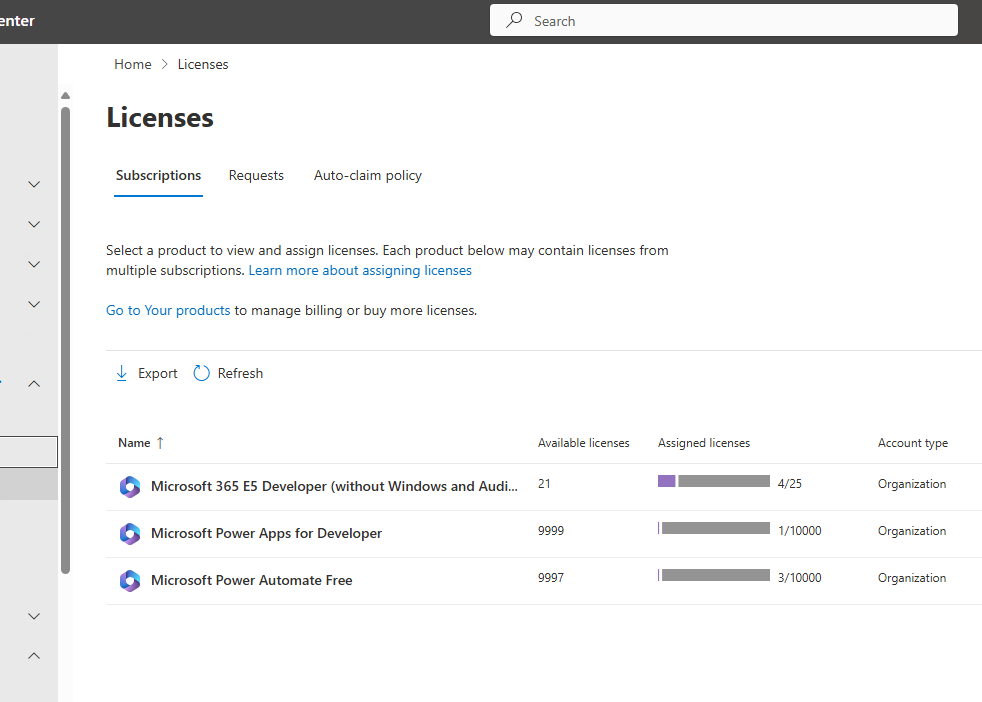Collapse the bottom-most sidebar section chevron
Viewport: 982px width, 702px height.
coord(34,656)
